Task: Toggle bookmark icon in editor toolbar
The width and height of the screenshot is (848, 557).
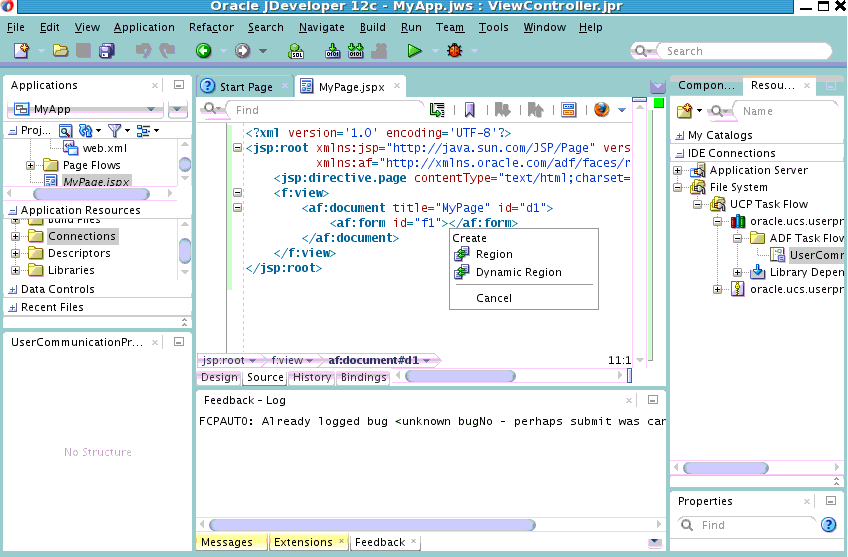Action: [469, 110]
